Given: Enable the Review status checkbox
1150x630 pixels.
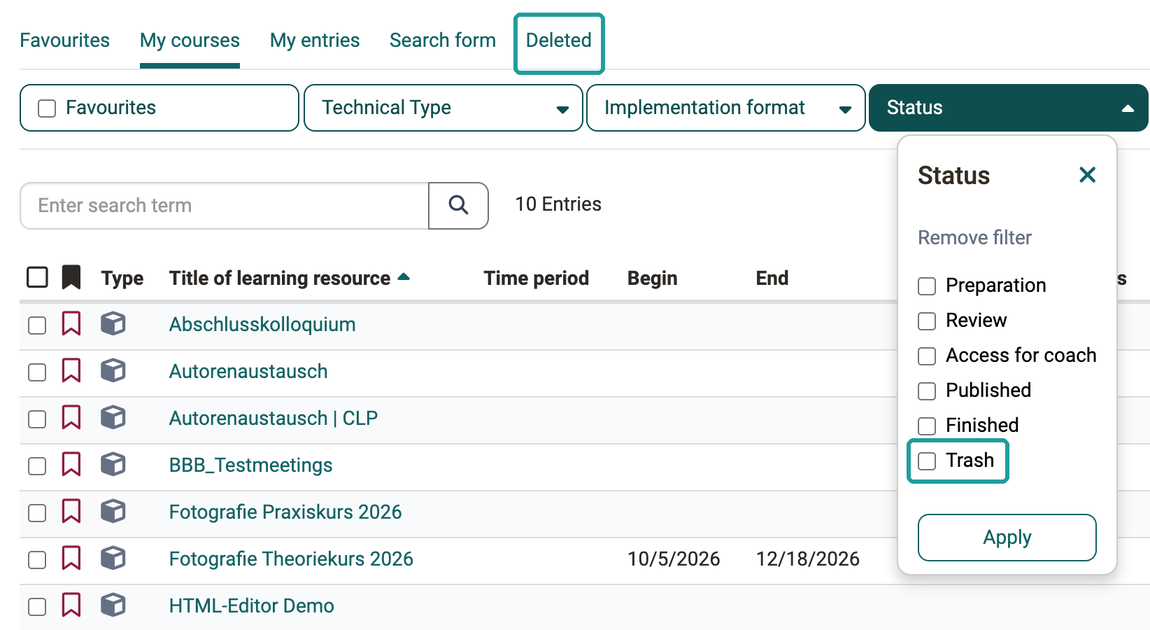Looking at the screenshot, I should coord(927,321).
